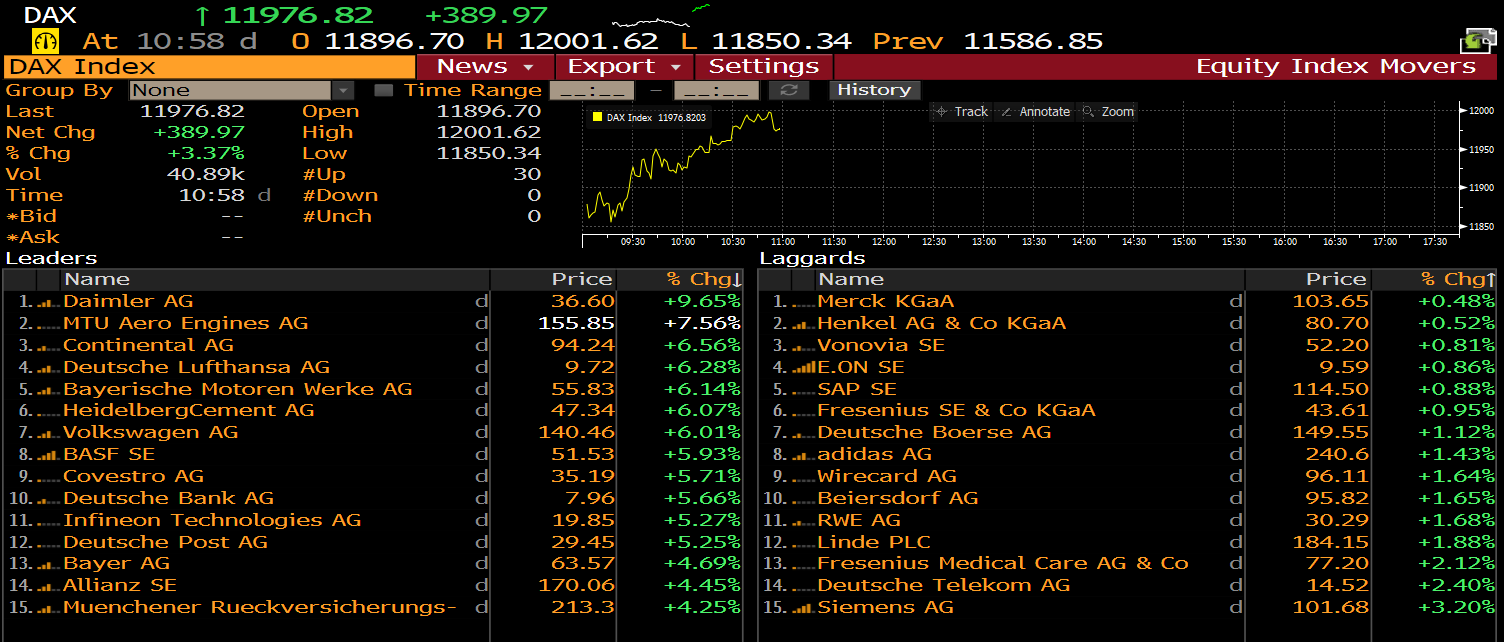Click the Beiersdorf AG name
Screen dimensions: 1504x642
coord(897,499)
